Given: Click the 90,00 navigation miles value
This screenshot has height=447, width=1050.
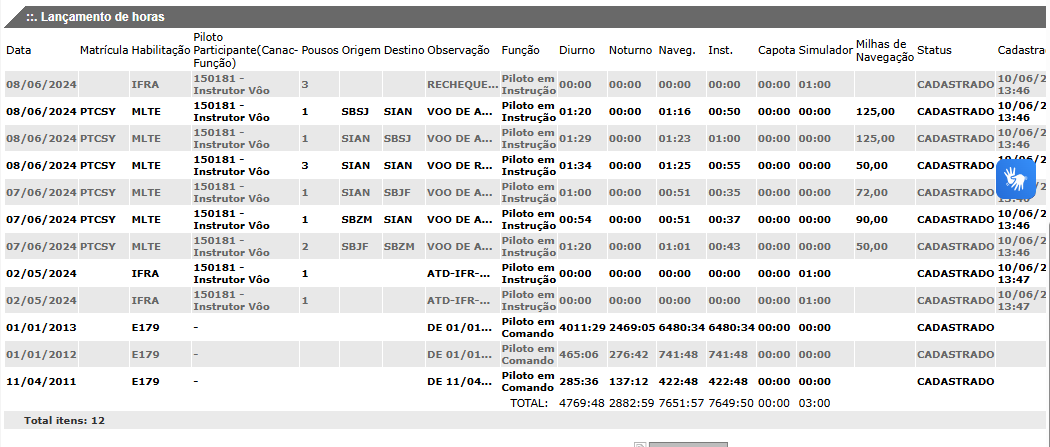Looking at the screenshot, I should pos(872,219).
